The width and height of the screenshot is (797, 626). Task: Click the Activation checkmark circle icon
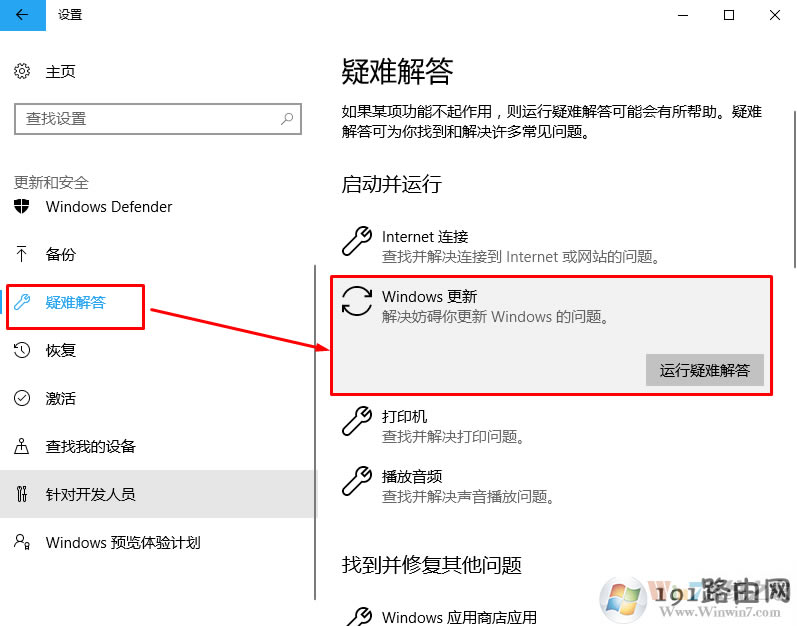pos(22,399)
